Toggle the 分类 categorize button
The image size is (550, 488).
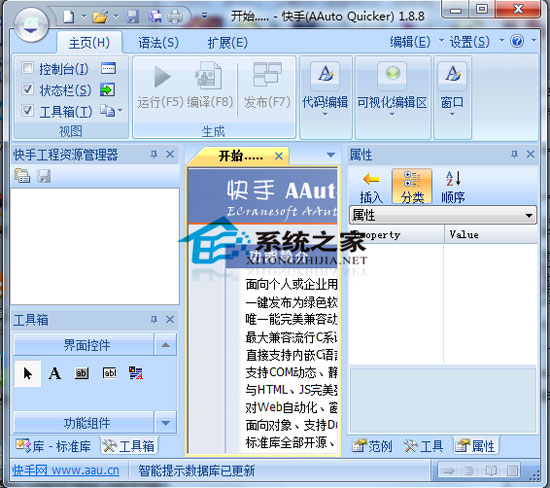412,187
